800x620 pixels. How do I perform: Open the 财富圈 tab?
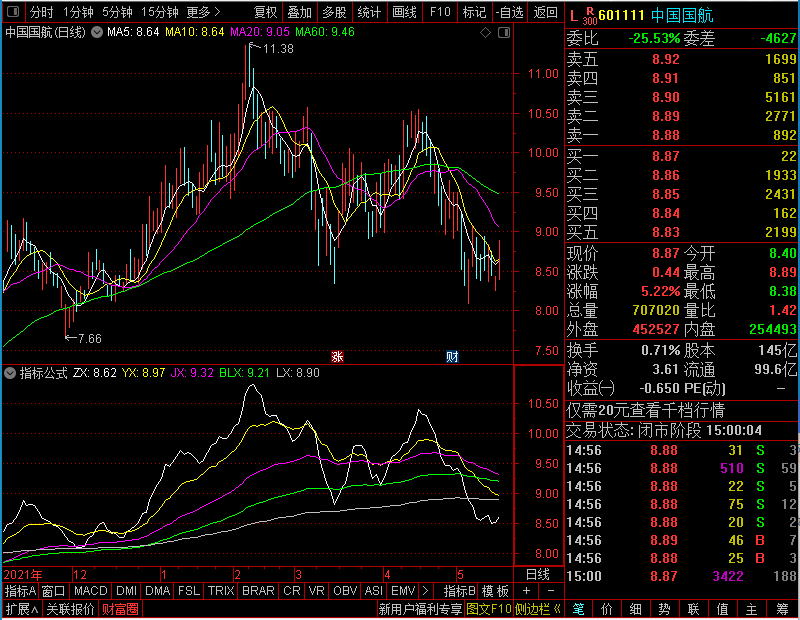120,609
